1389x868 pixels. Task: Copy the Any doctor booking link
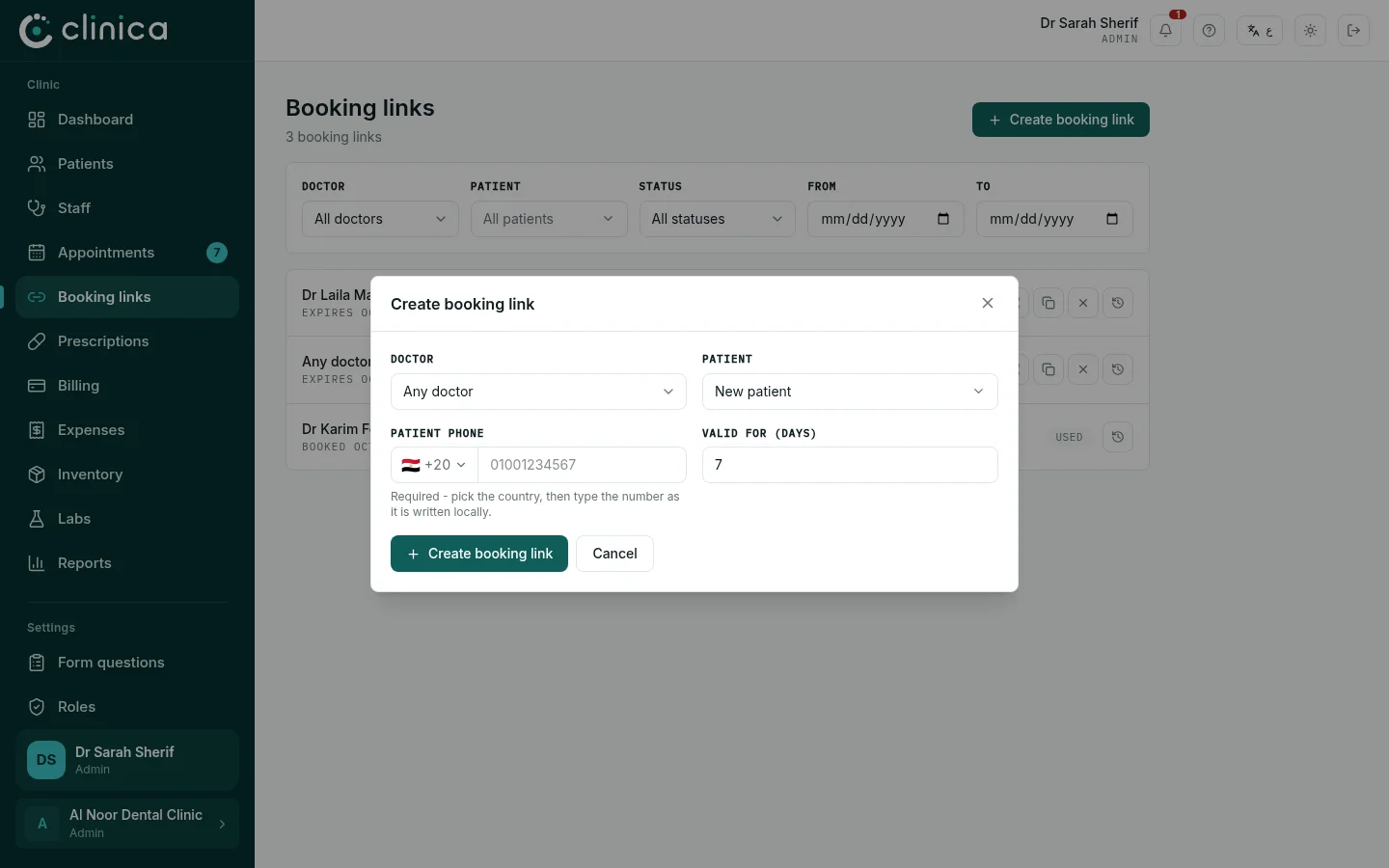[1049, 369]
